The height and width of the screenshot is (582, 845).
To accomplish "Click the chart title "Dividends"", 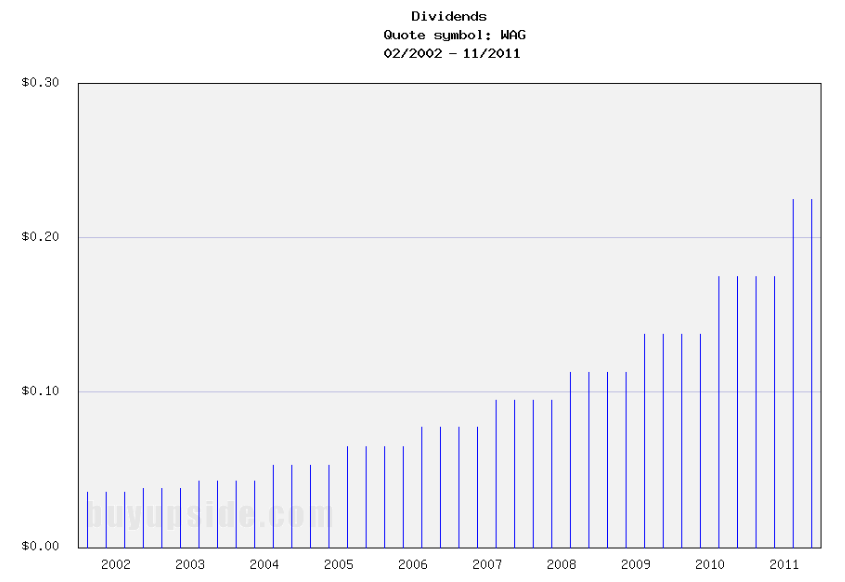I will click(x=447, y=16).
